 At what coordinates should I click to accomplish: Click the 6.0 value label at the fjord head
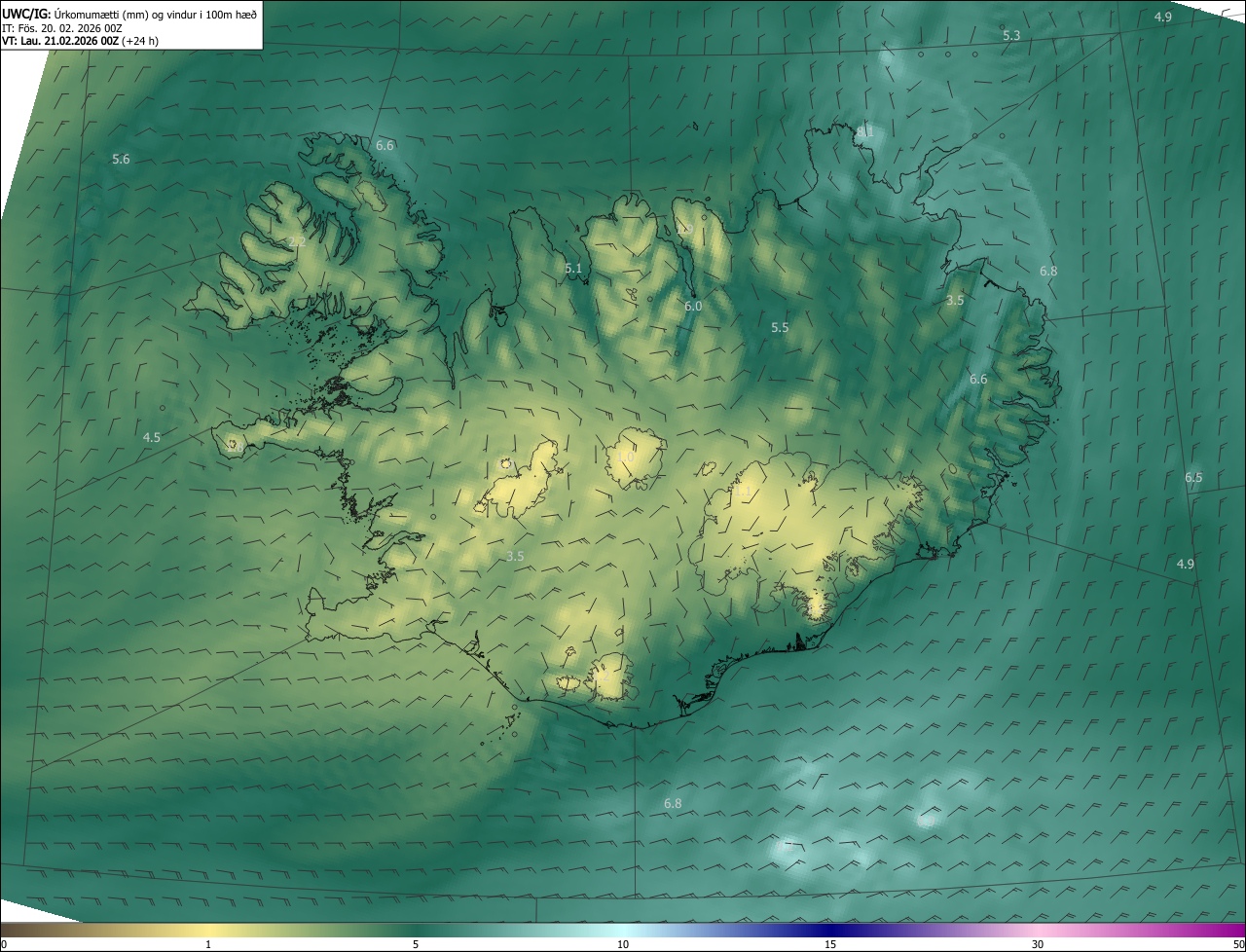coord(693,306)
